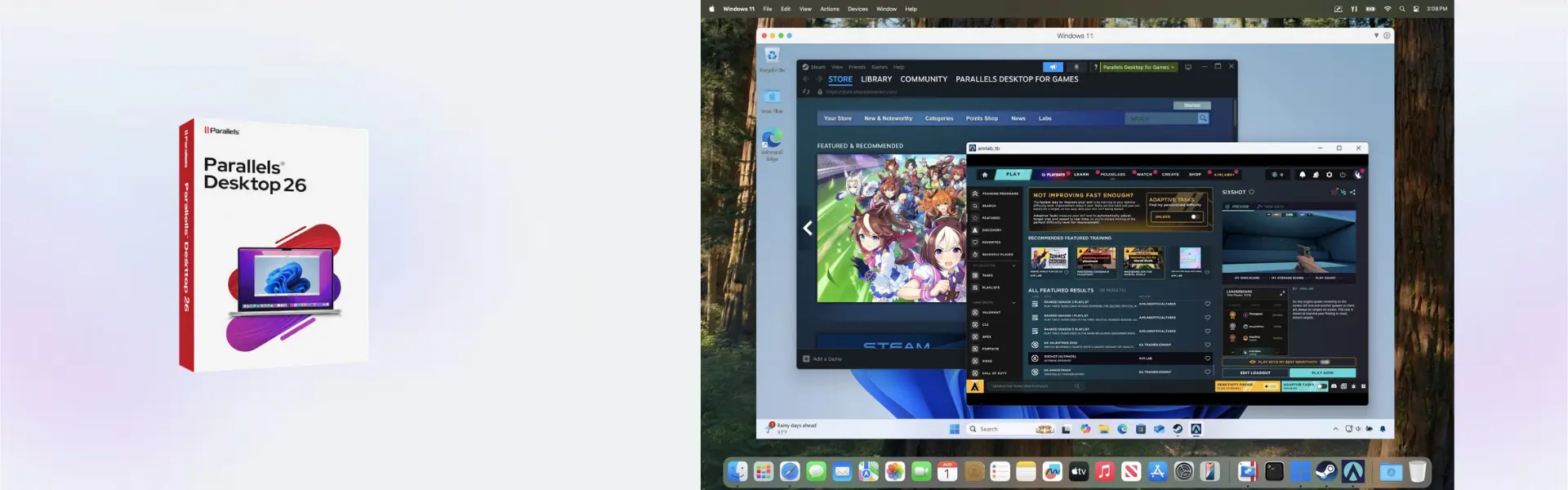Expand the Sixshot leaderboard

pos(1281,292)
